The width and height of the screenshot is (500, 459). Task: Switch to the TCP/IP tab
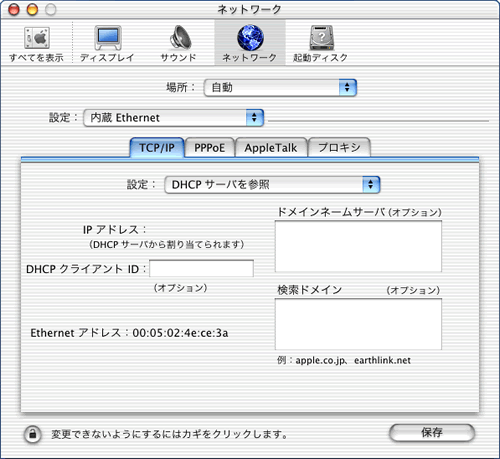click(x=157, y=147)
